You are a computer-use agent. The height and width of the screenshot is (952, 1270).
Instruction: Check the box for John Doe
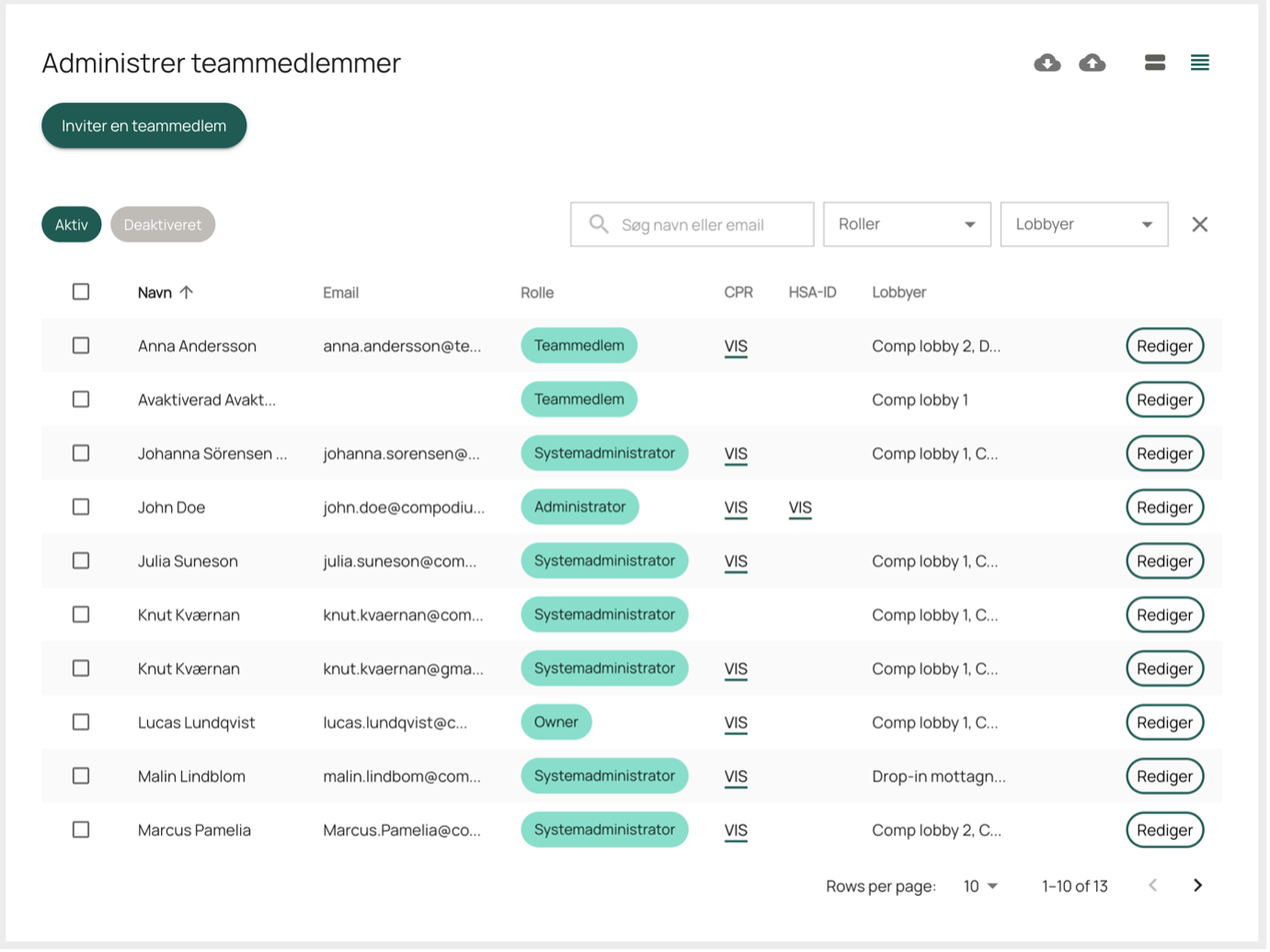(x=81, y=507)
